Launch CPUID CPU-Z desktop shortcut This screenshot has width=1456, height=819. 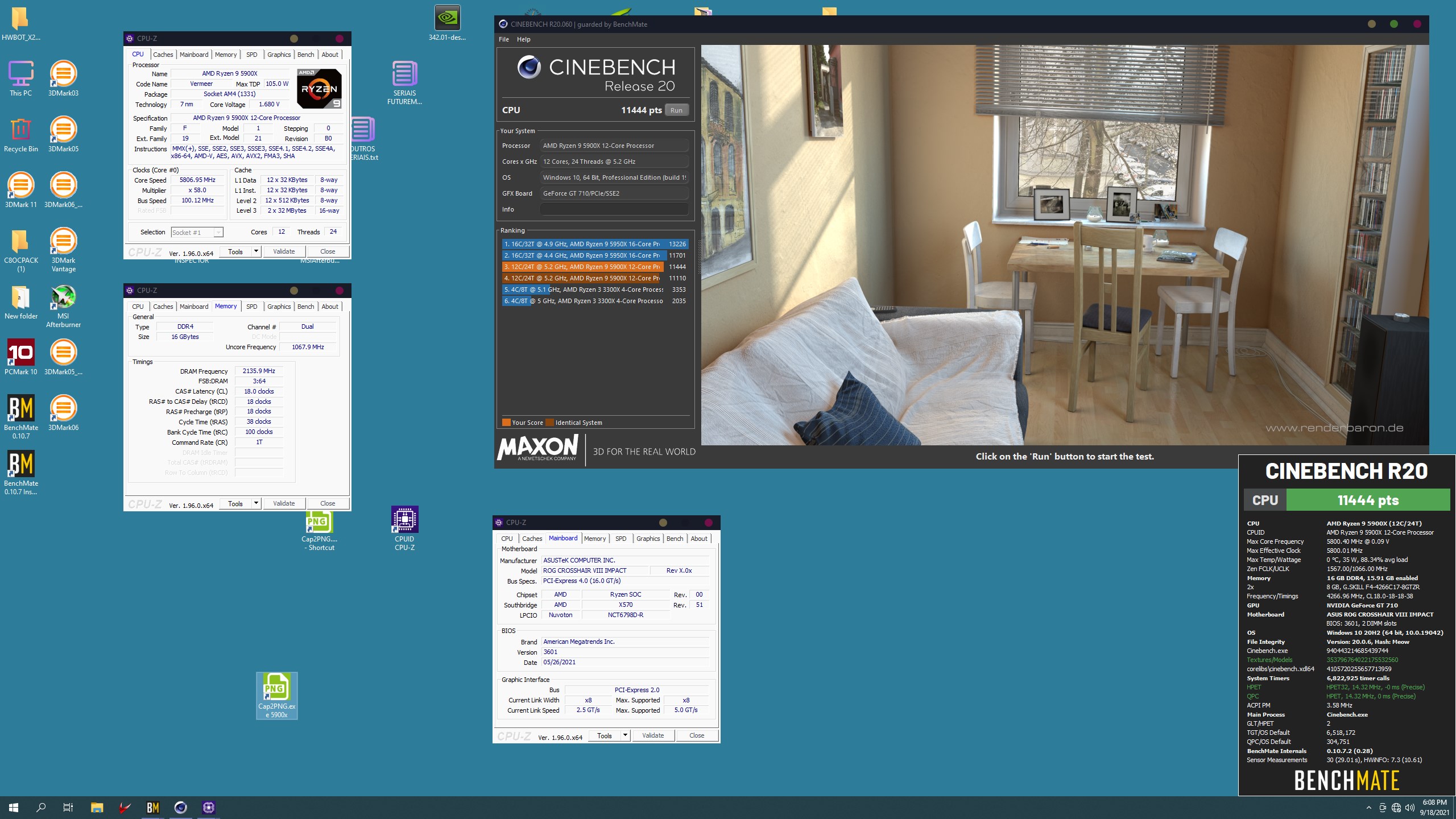(x=404, y=528)
